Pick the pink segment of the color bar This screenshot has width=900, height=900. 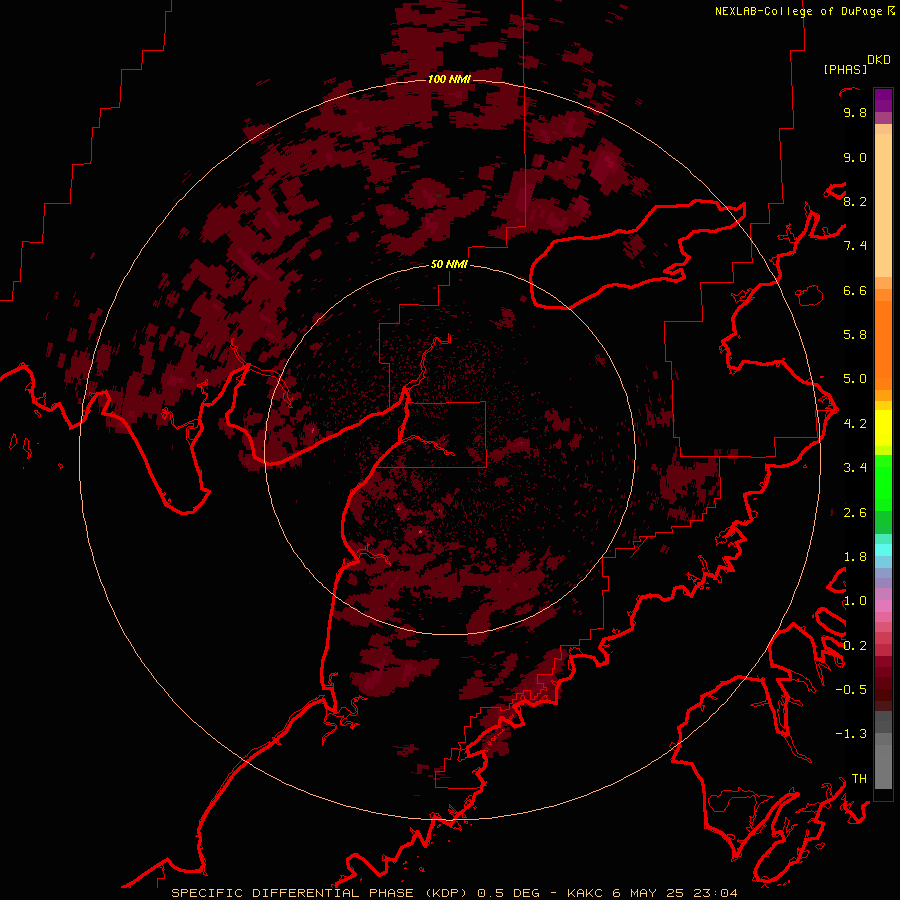(883, 606)
